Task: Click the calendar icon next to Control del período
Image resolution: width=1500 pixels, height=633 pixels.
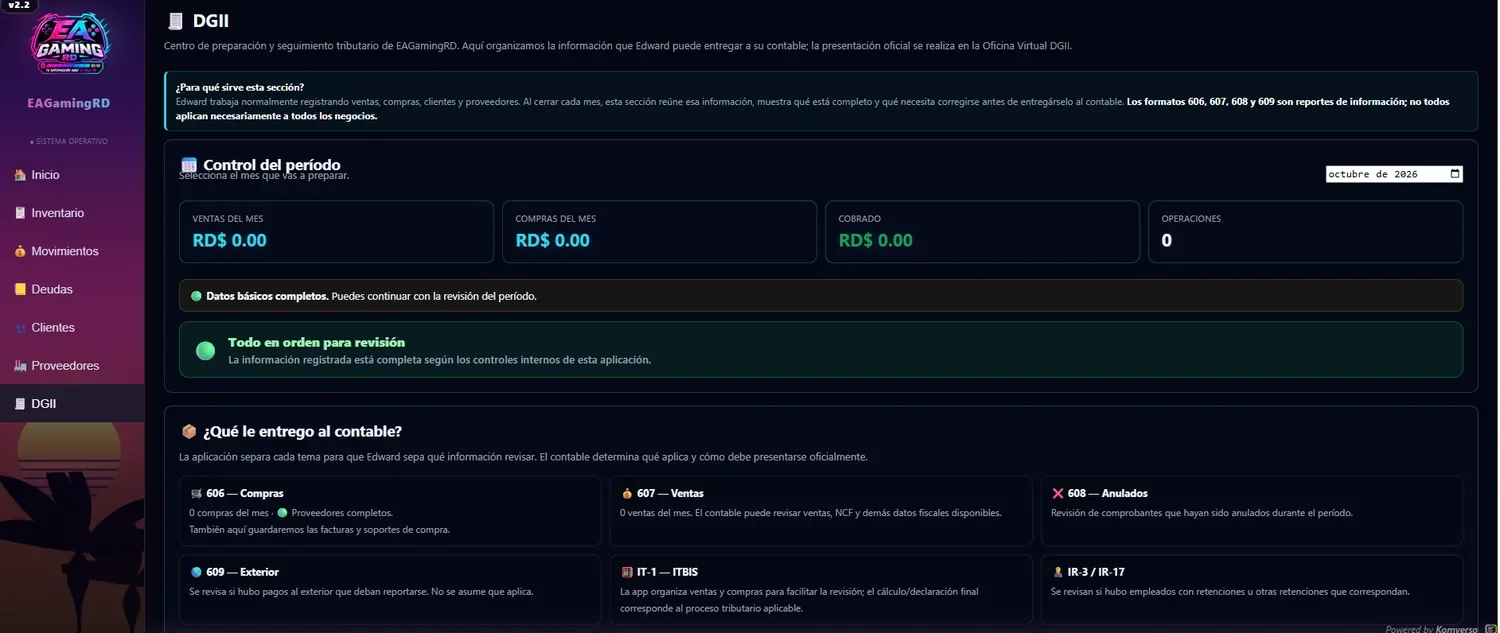Action: tap(188, 165)
